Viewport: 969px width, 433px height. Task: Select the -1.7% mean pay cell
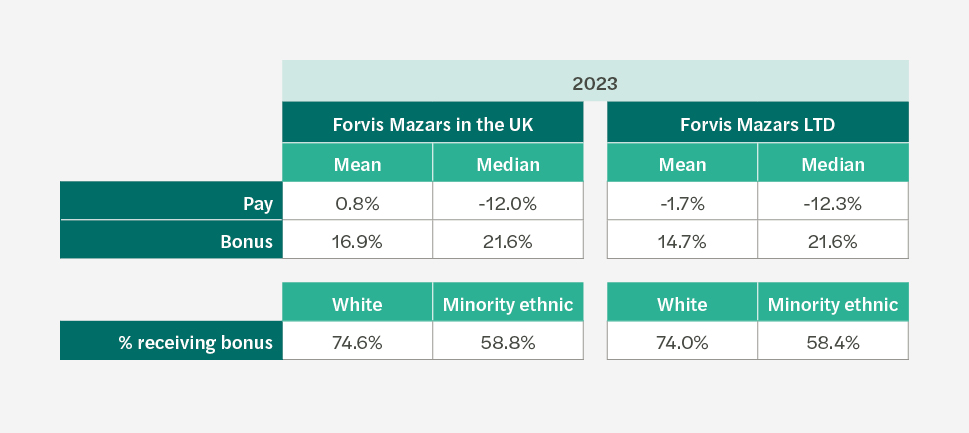(682, 203)
